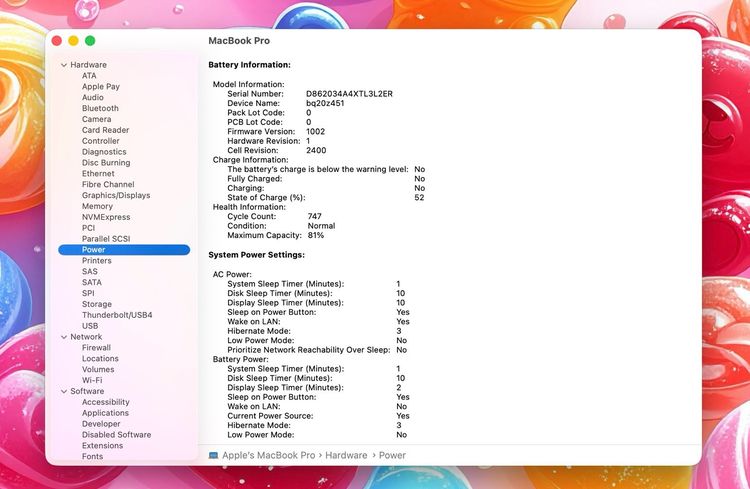The width and height of the screenshot is (750, 489).
Task: Click the MacBook Pro window title
Action: [x=239, y=41]
